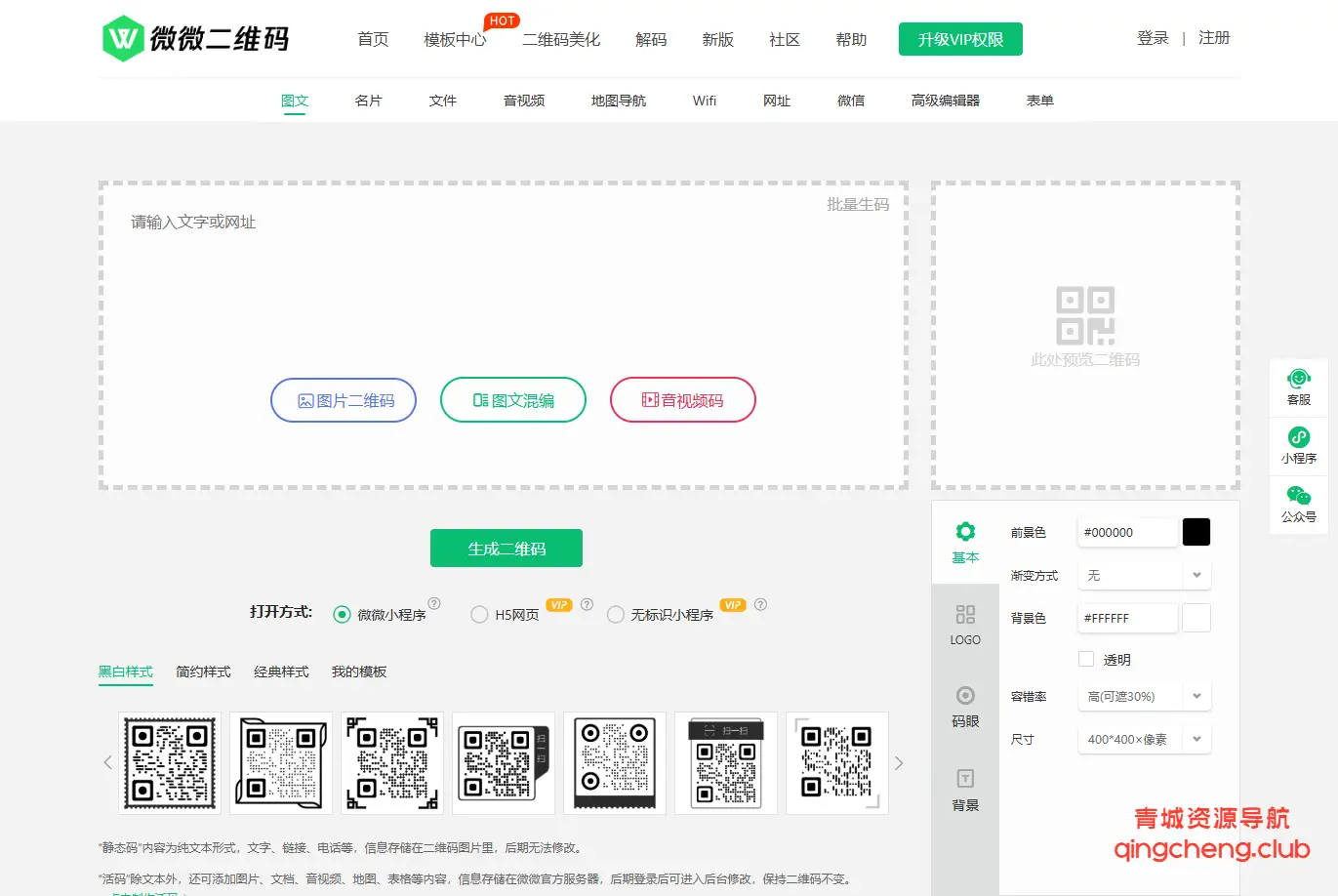Click the 公众号 official account floating icon

(1298, 504)
